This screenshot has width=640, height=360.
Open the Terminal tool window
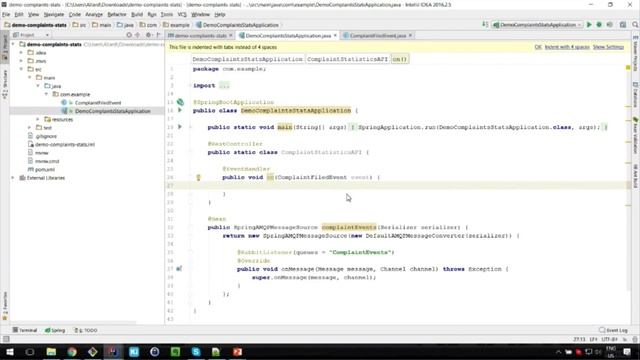(x=25, y=330)
